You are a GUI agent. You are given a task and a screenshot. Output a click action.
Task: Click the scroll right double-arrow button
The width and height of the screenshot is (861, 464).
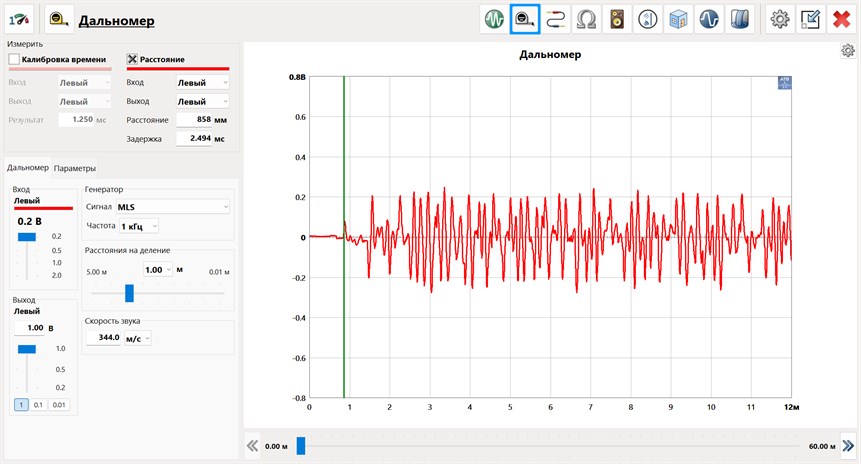[848, 446]
